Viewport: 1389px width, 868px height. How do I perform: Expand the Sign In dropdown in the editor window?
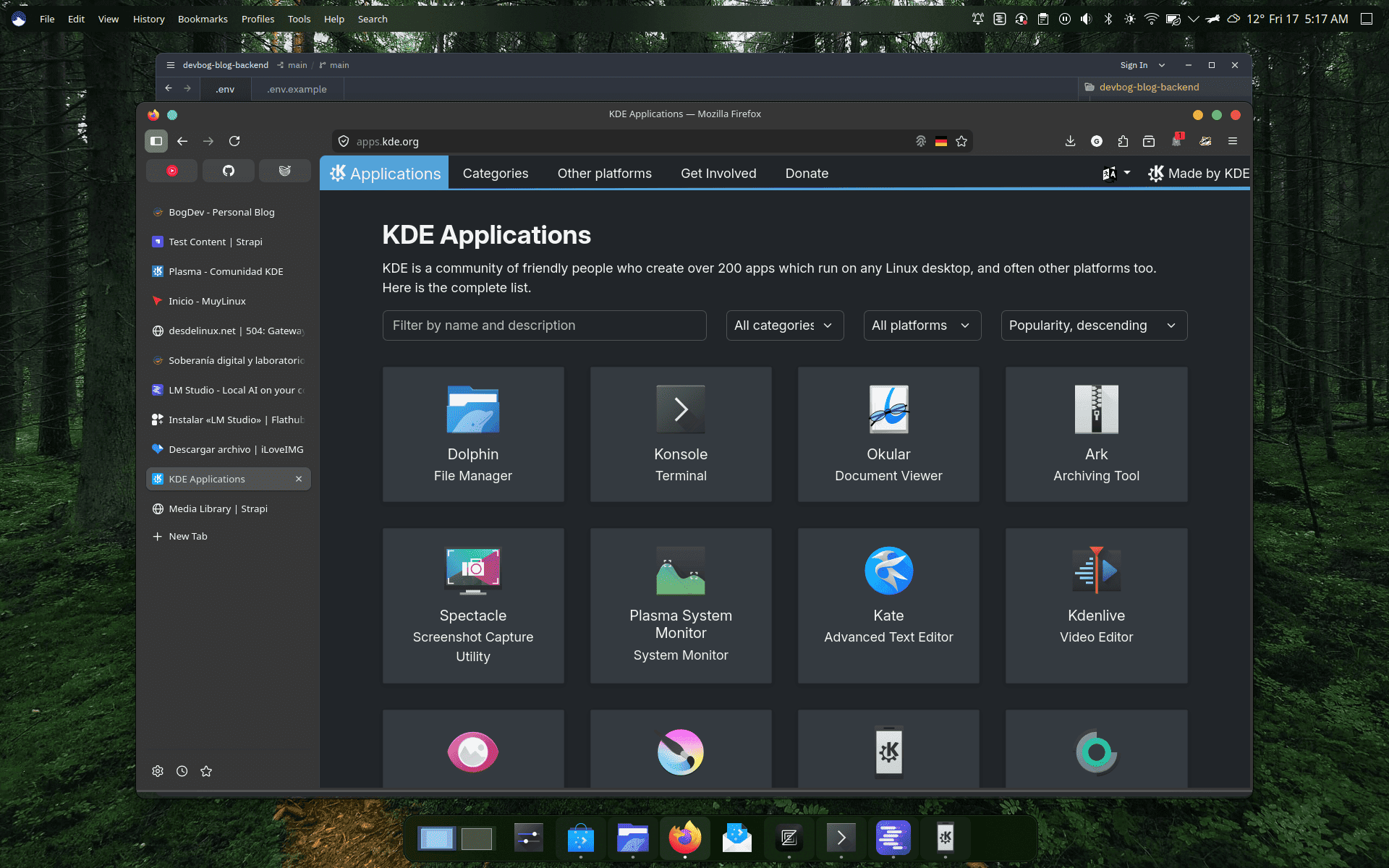click(1162, 65)
